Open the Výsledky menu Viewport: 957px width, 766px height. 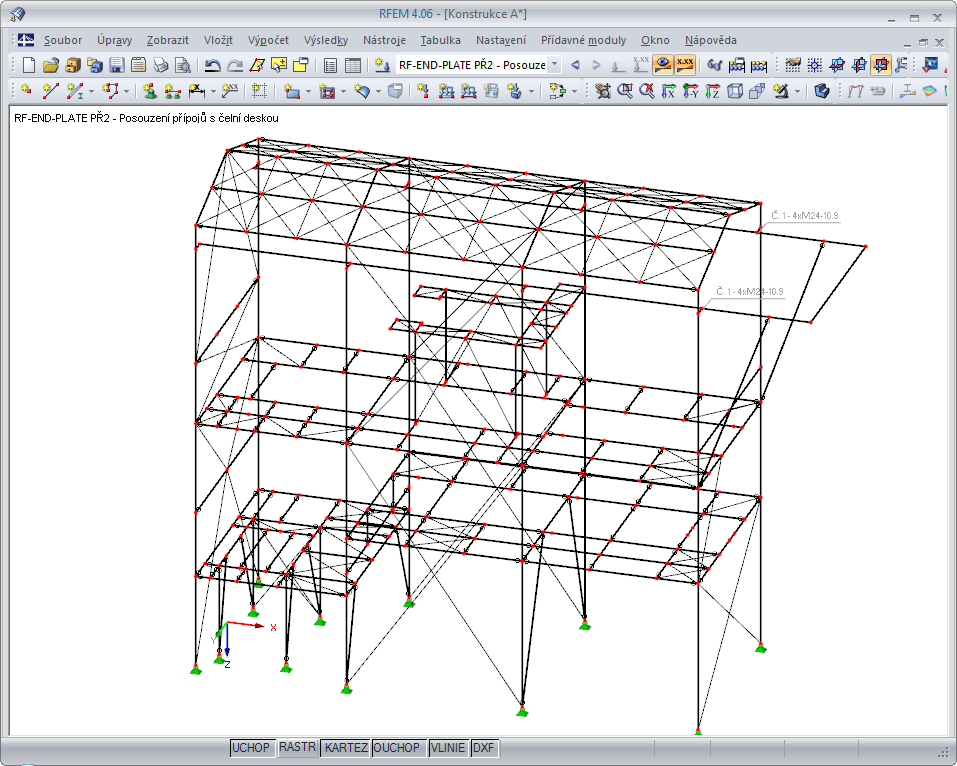[x=326, y=40]
